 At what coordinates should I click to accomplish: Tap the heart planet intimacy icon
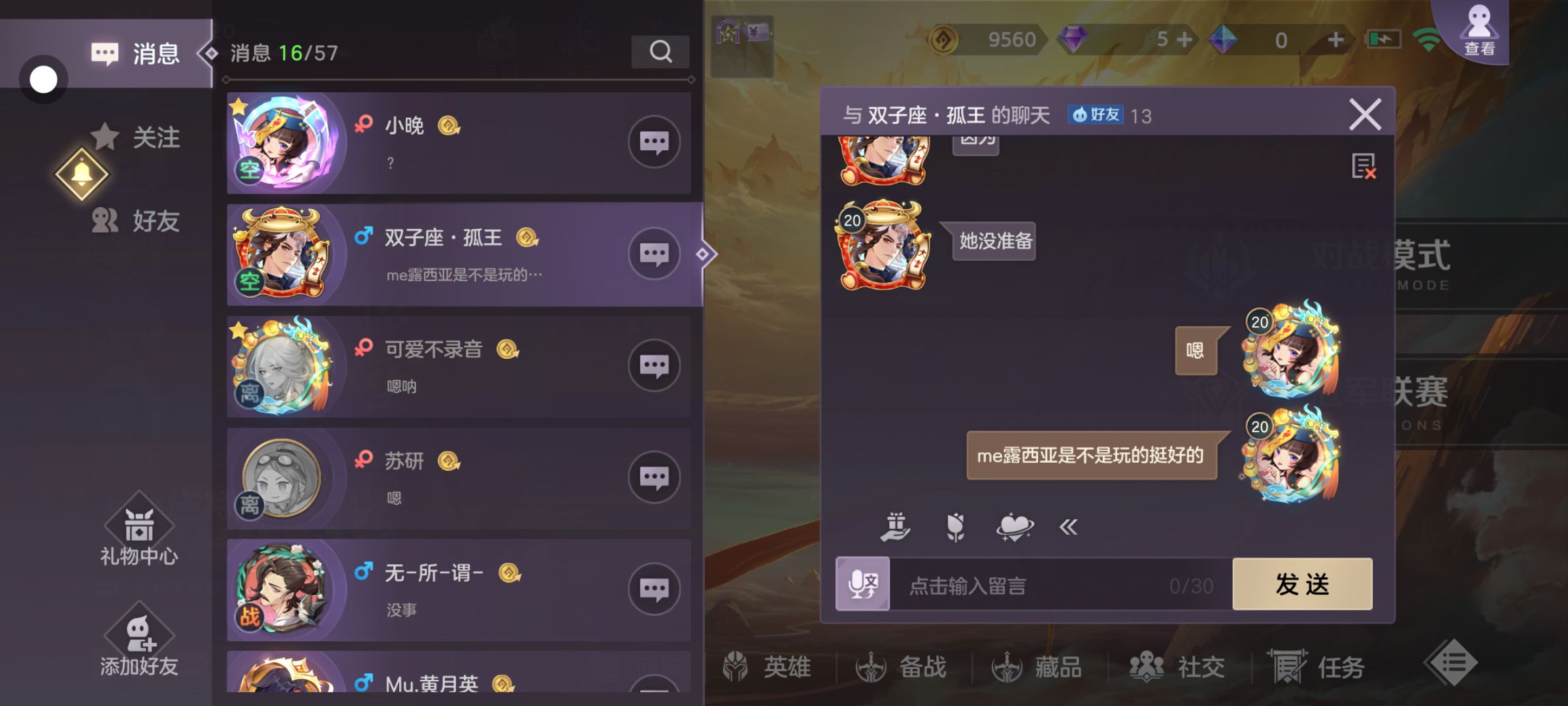tap(1014, 527)
